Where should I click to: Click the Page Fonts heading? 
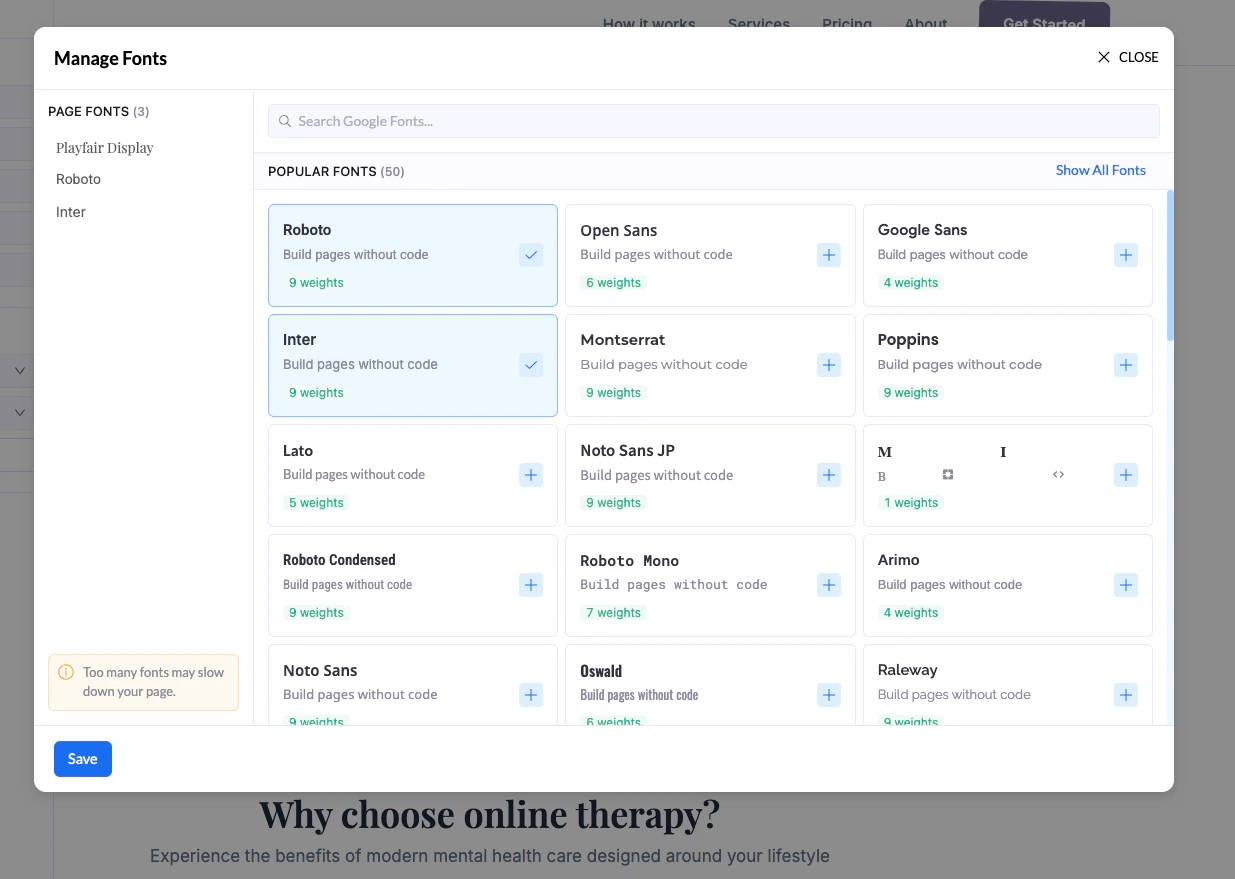[99, 111]
